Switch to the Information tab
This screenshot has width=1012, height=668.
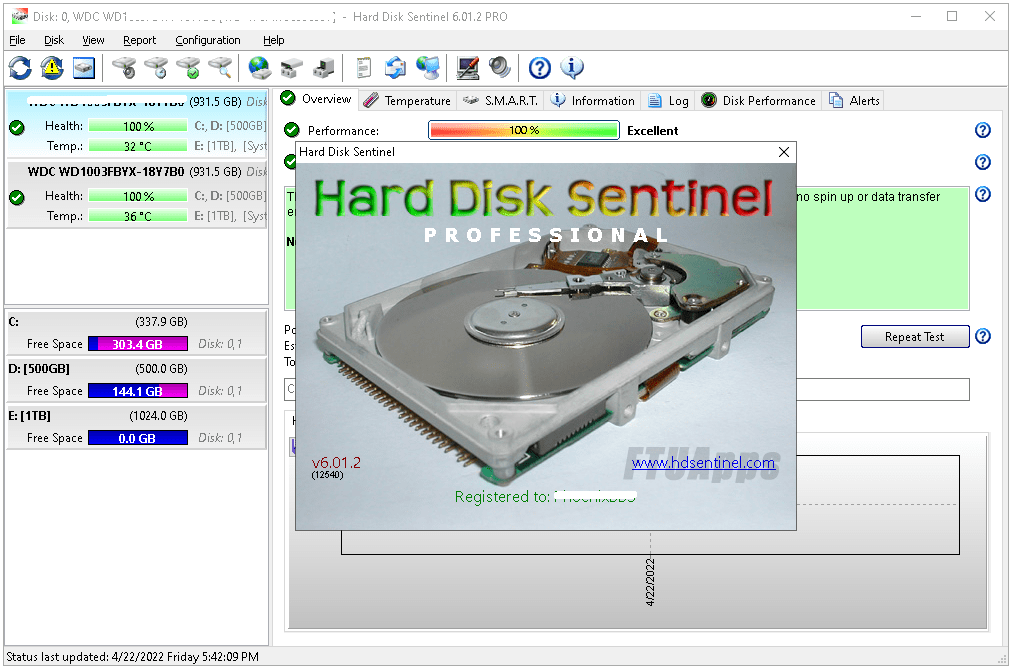(592, 101)
